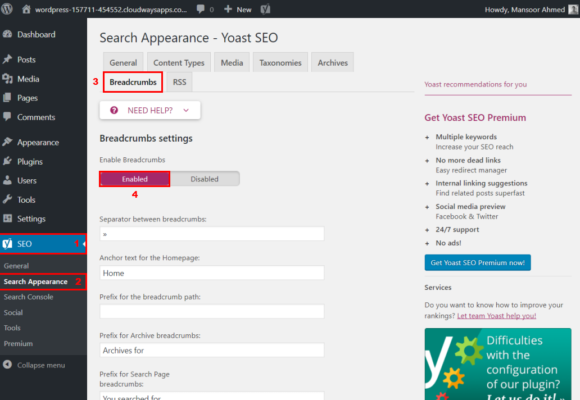Click the Archive breadcrumbs prefix field
This screenshot has width=580, height=400.
[x=212, y=350]
